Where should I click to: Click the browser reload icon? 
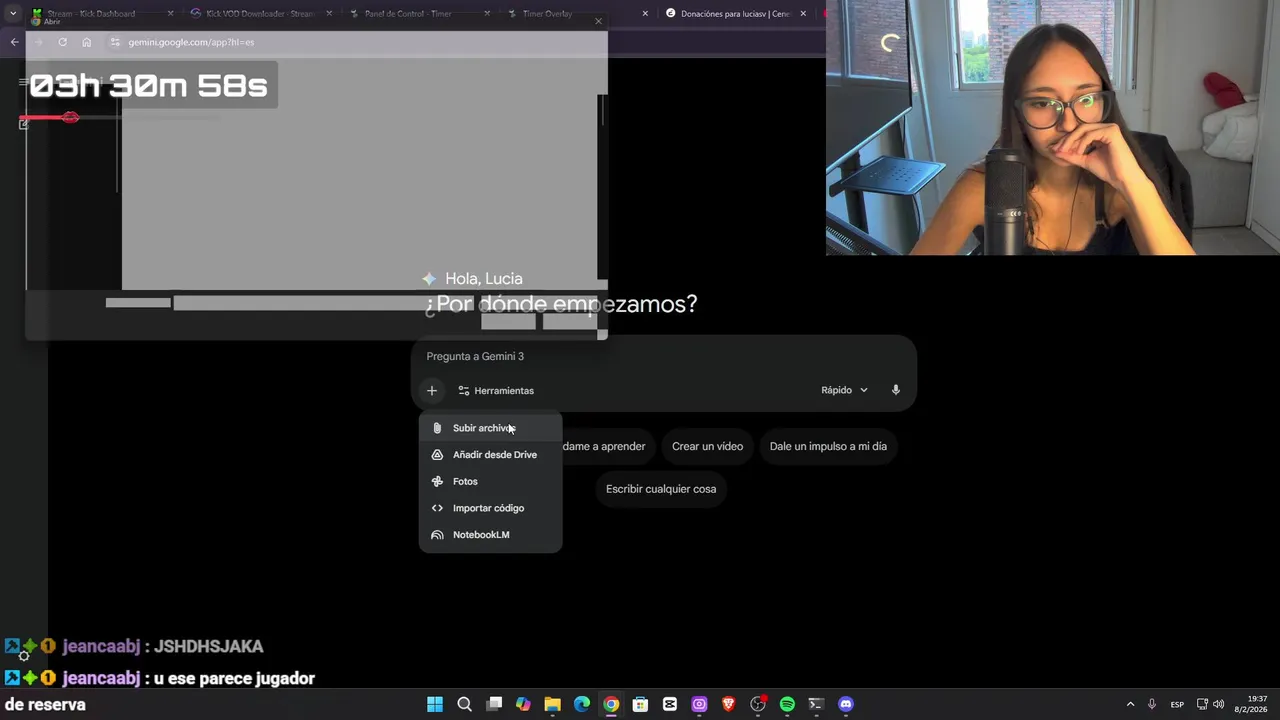tap(62, 42)
